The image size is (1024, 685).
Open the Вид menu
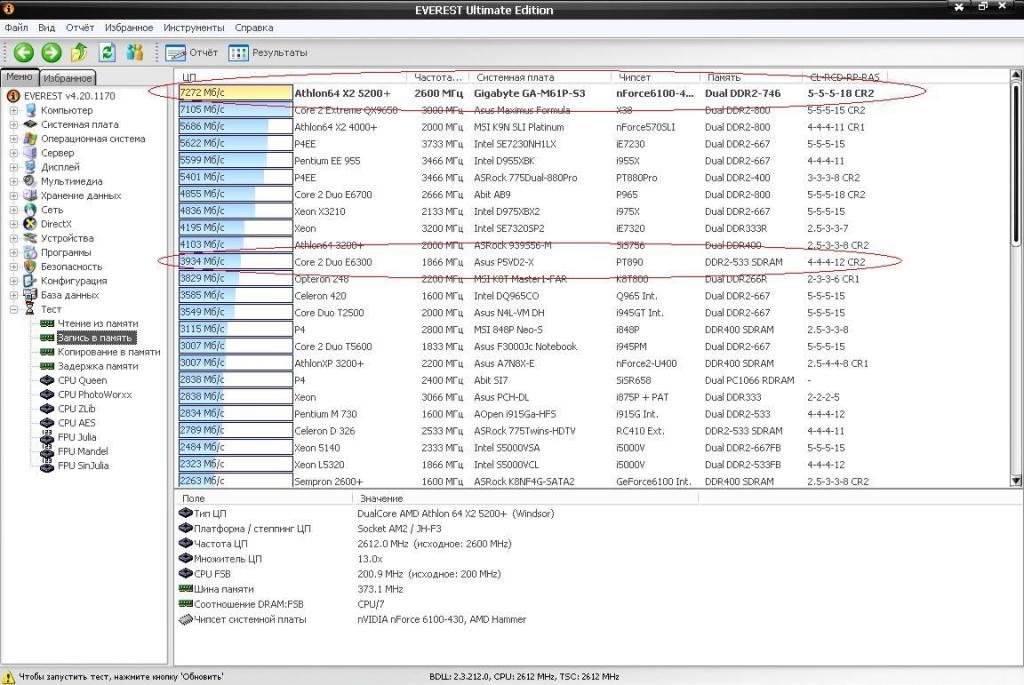[x=46, y=27]
